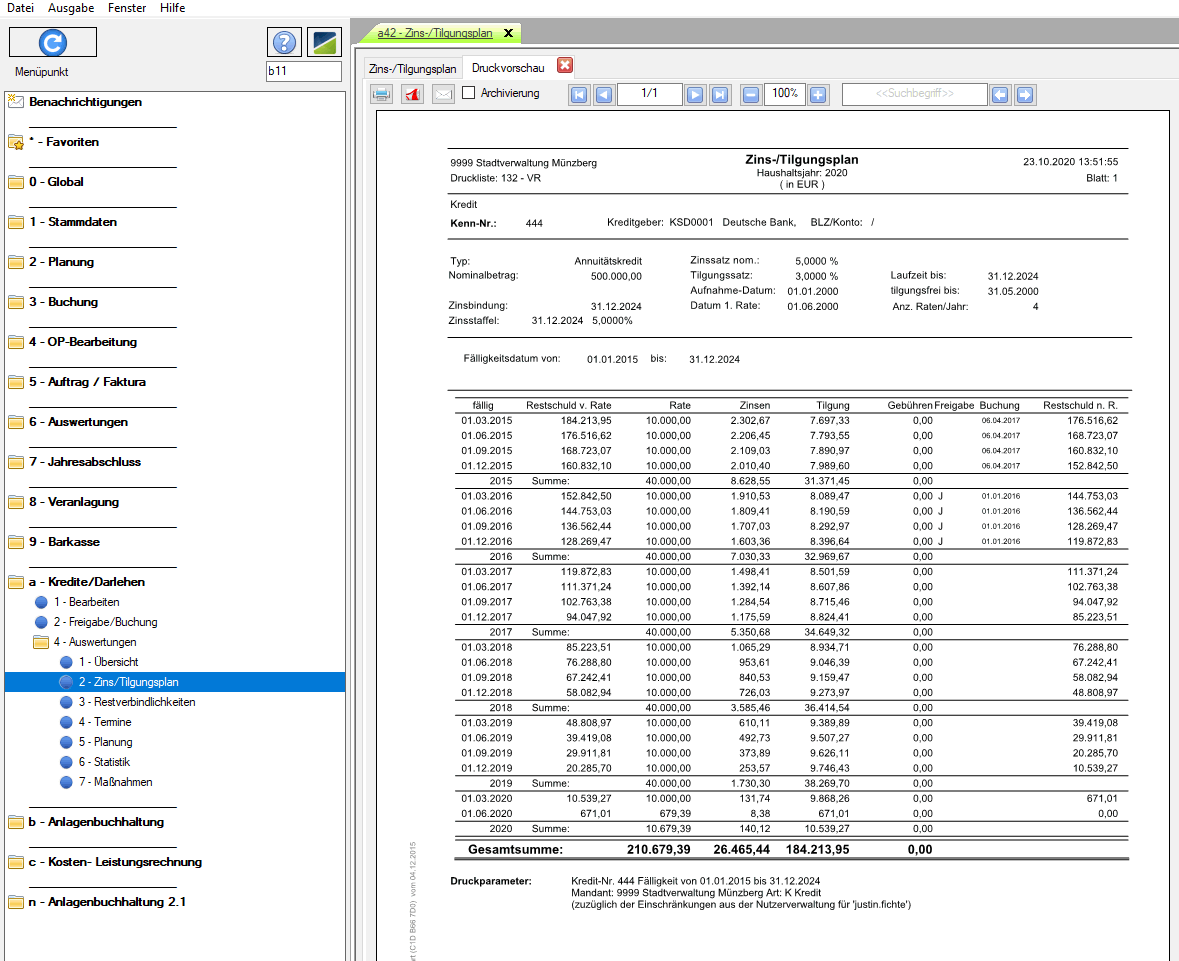
Task: Export the report as PDF
Action: click(x=412, y=95)
